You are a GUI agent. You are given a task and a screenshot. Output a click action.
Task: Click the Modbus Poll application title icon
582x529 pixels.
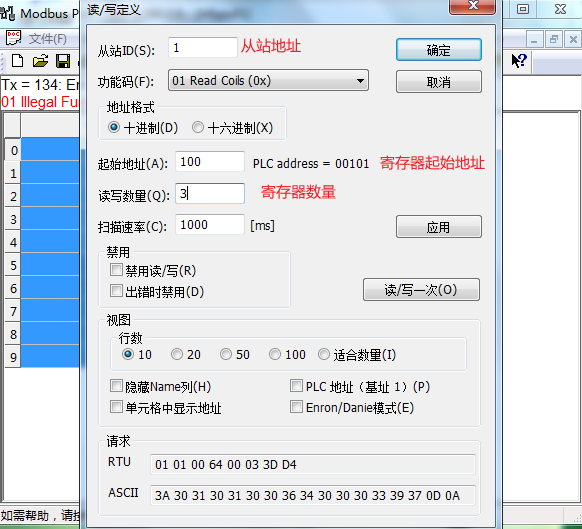coord(7,13)
